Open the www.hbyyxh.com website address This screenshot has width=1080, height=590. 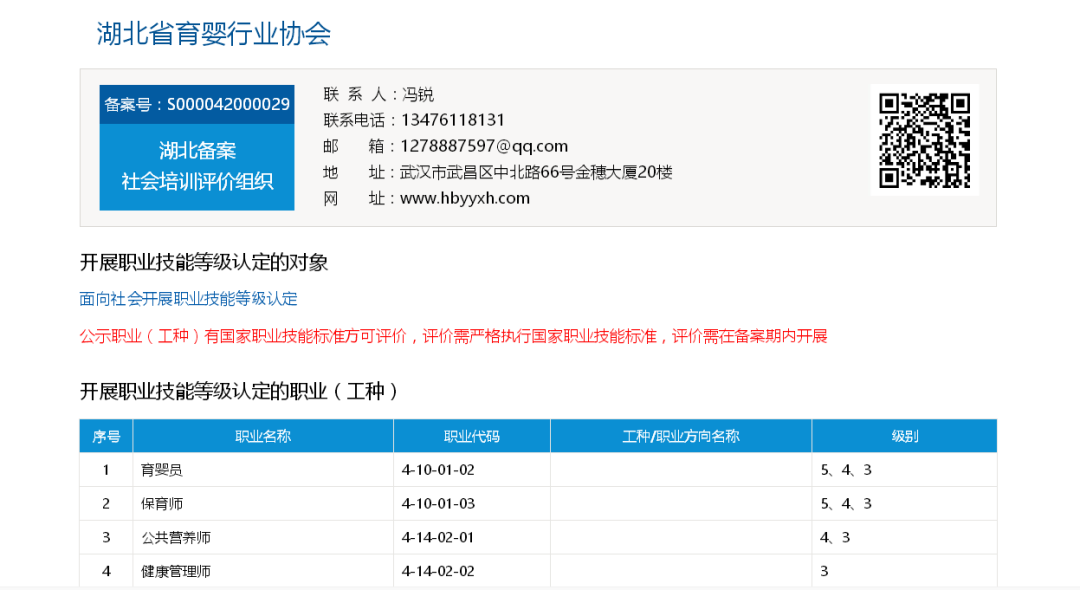(465, 199)
